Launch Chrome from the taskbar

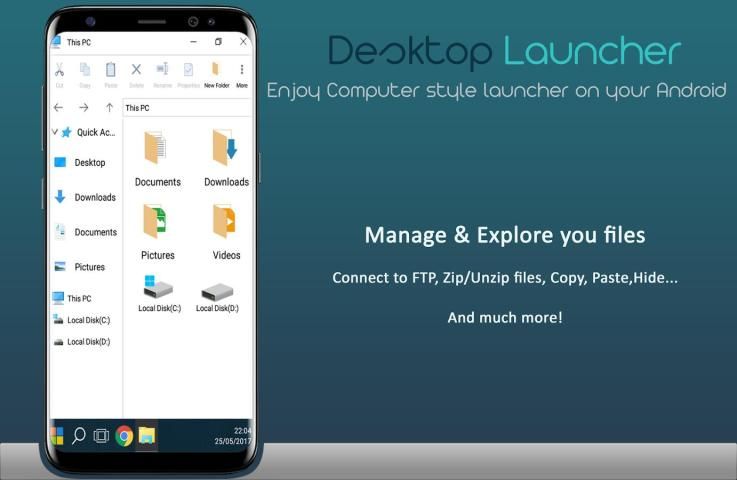[124, 436]
